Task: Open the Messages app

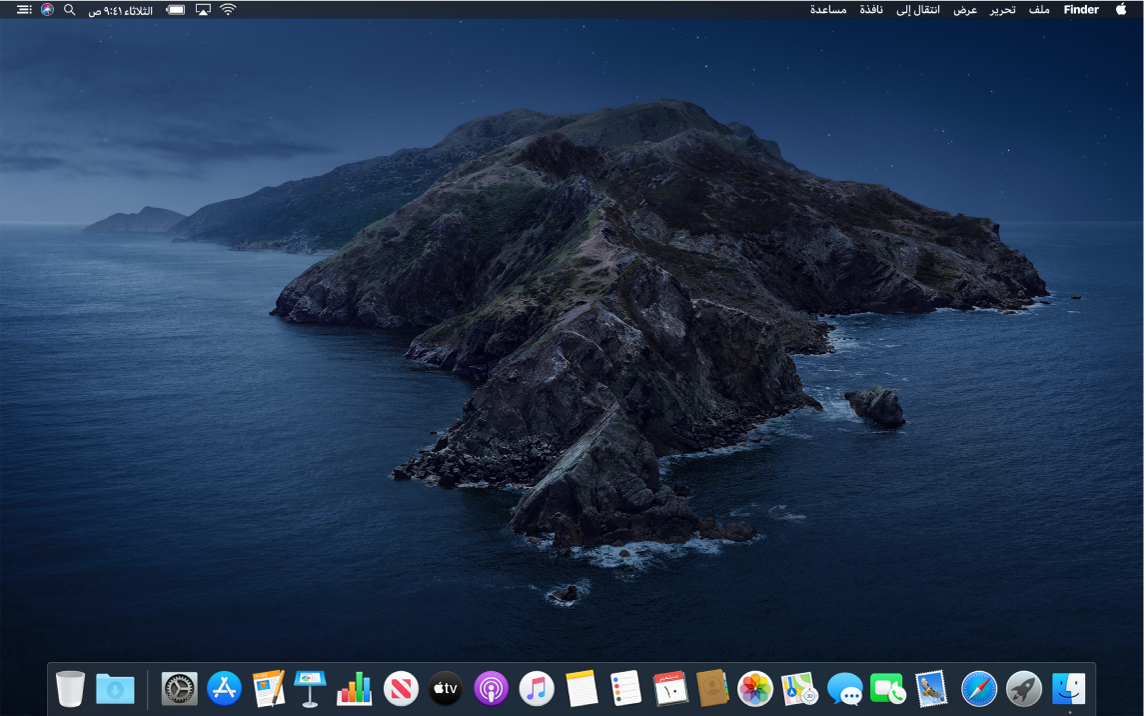Action: (x=845, y=688)
